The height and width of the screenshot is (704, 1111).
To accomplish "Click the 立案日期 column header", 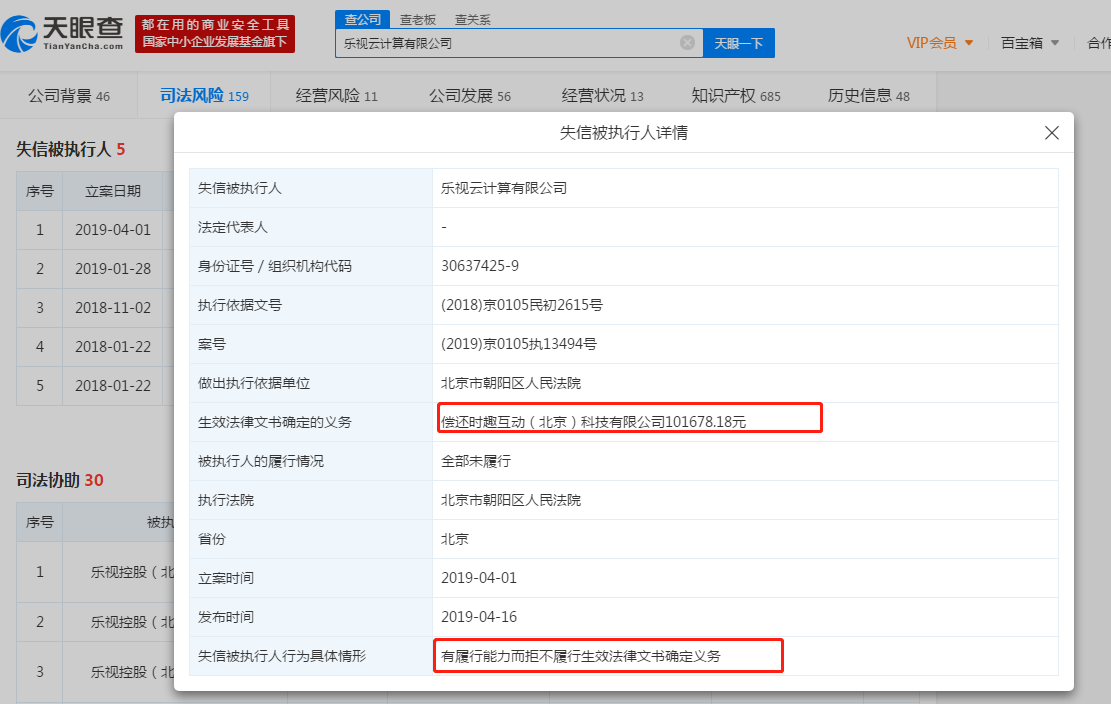I will 113,191.
